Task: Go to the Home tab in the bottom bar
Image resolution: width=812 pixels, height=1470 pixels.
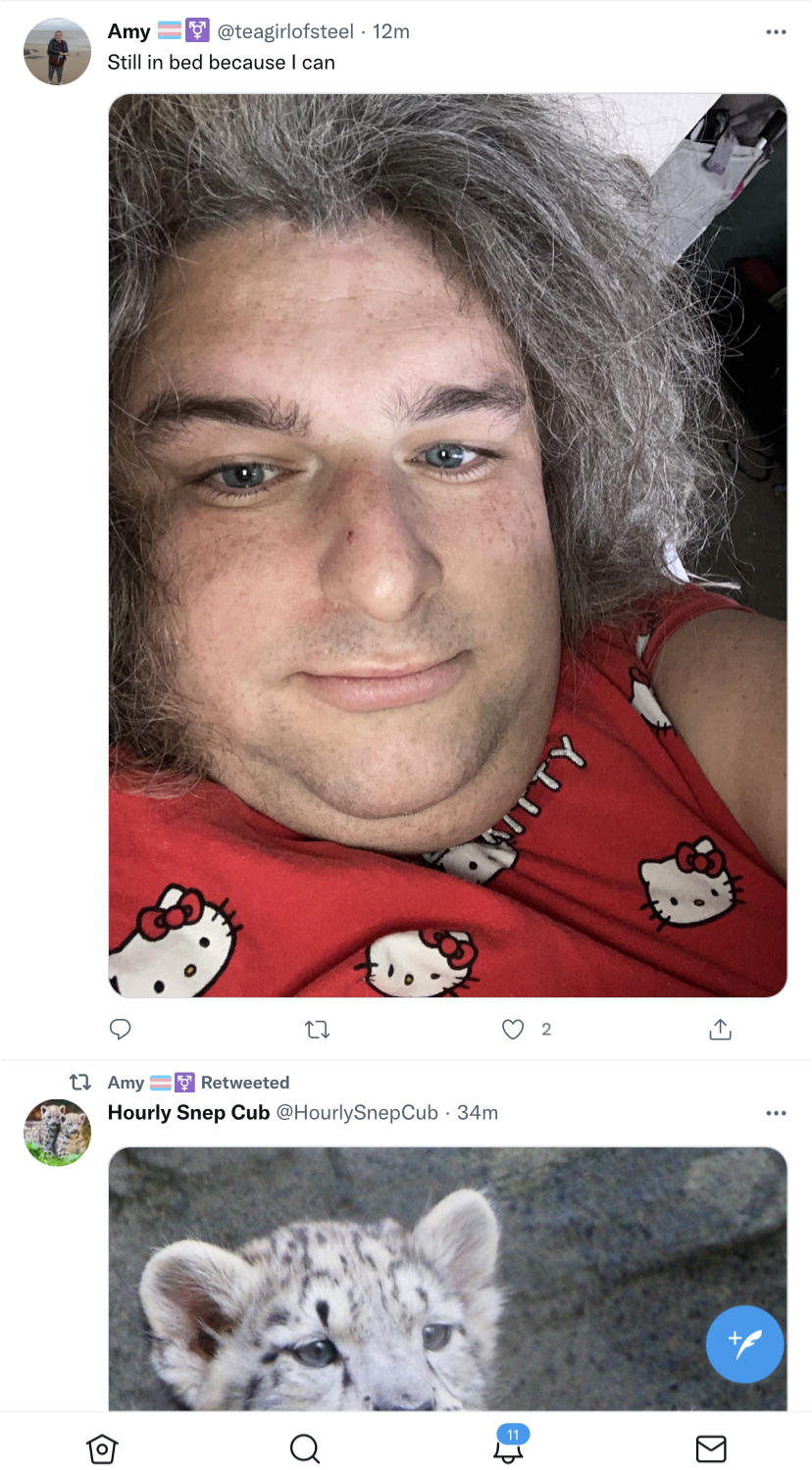Action: (x=102, y=1447)
